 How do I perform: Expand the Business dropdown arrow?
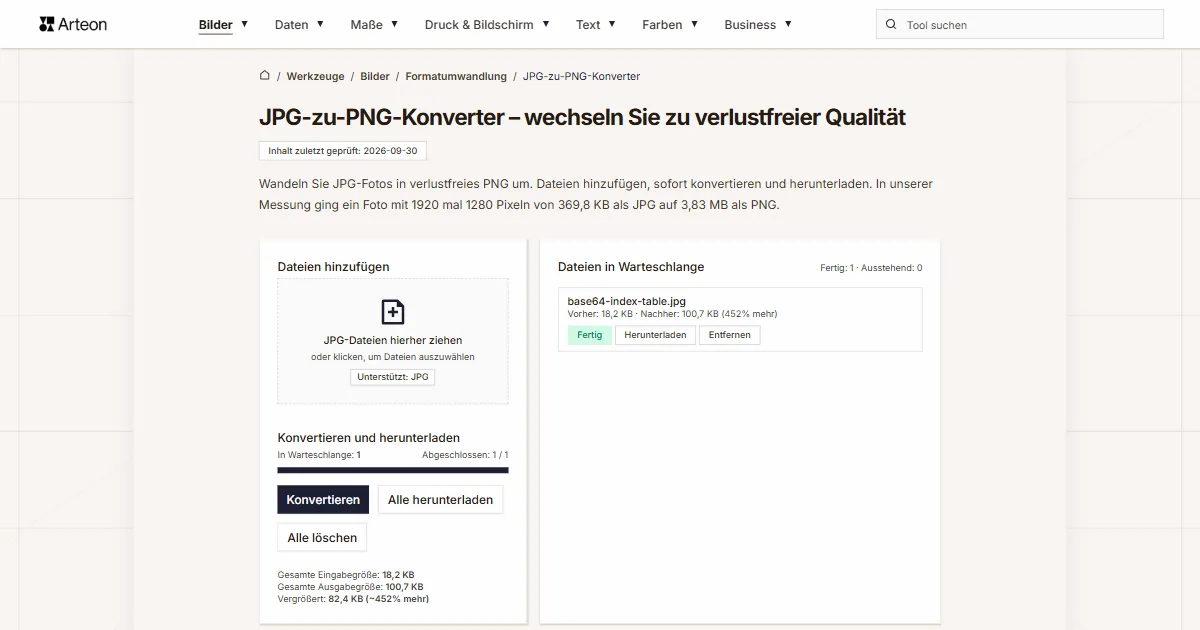(x=788, y=24)
